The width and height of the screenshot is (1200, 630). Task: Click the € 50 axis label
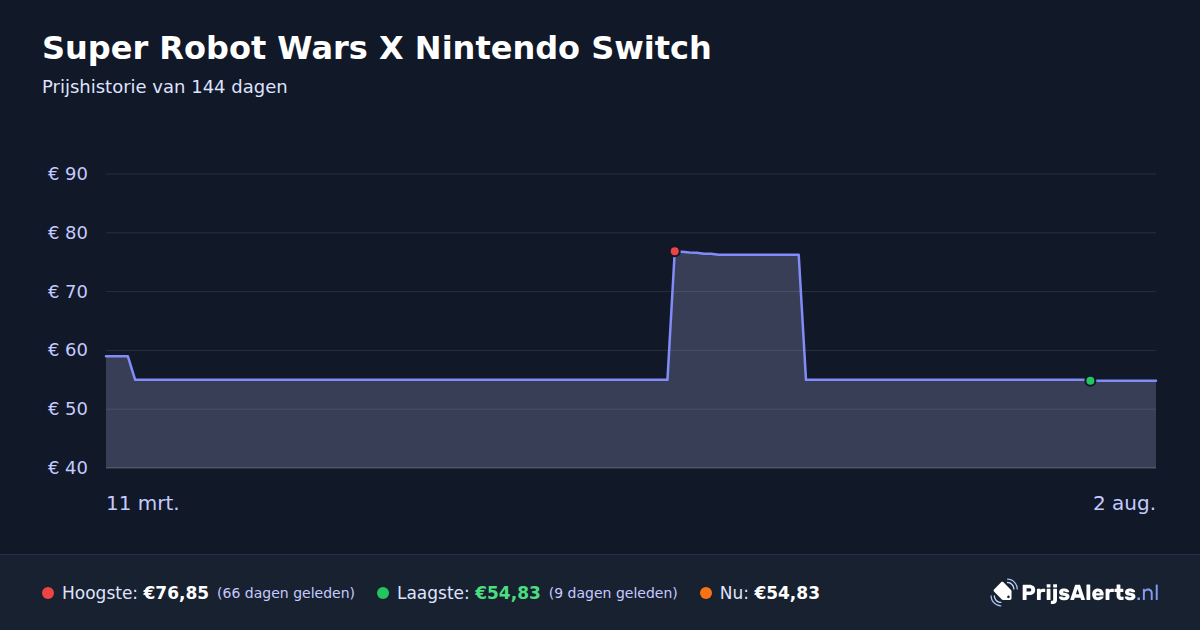[x=68, y=409]
